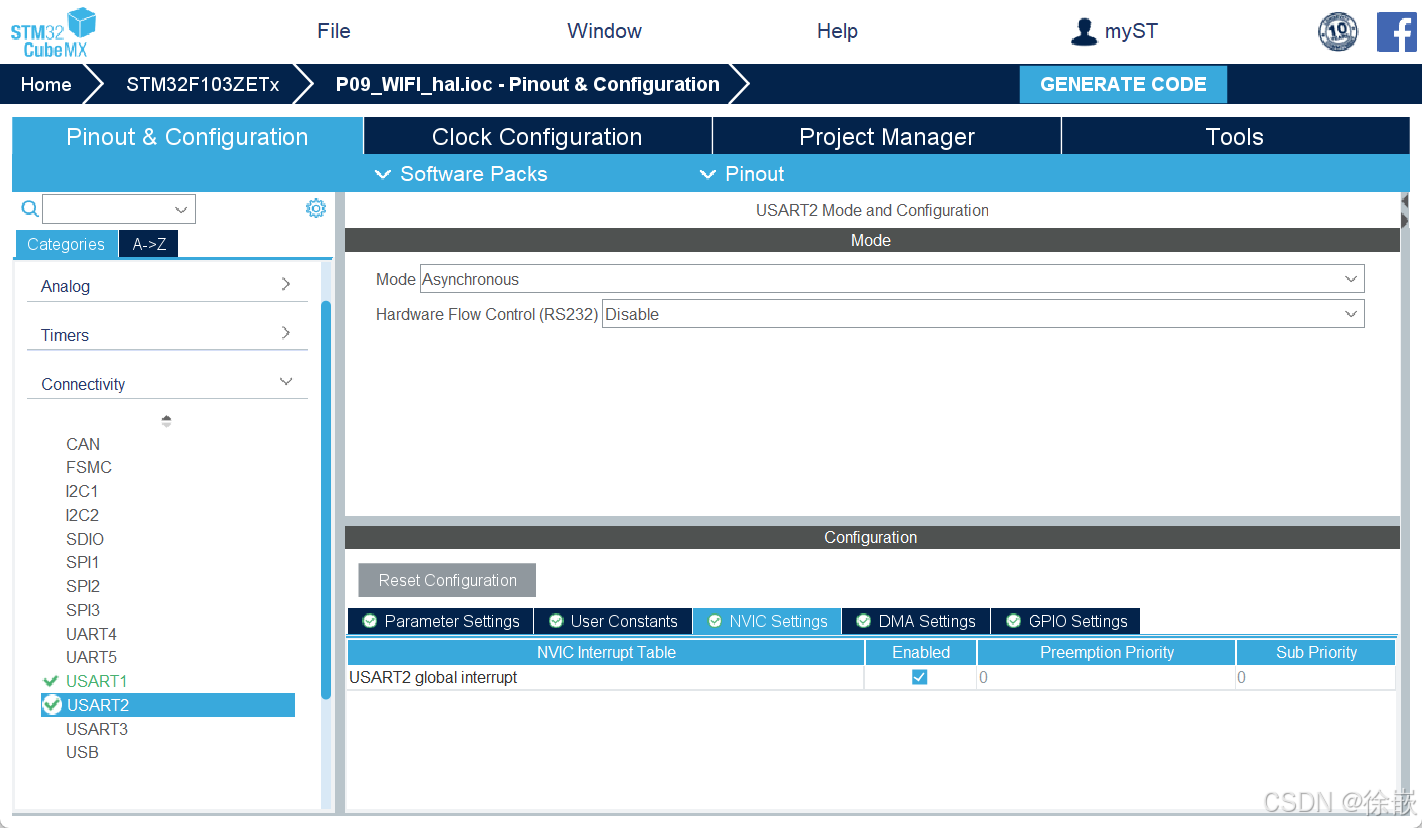Select SPI1 peripheral
This screenshot has width=1422, height=828.
pyautogui.click(x=82, y=562)
